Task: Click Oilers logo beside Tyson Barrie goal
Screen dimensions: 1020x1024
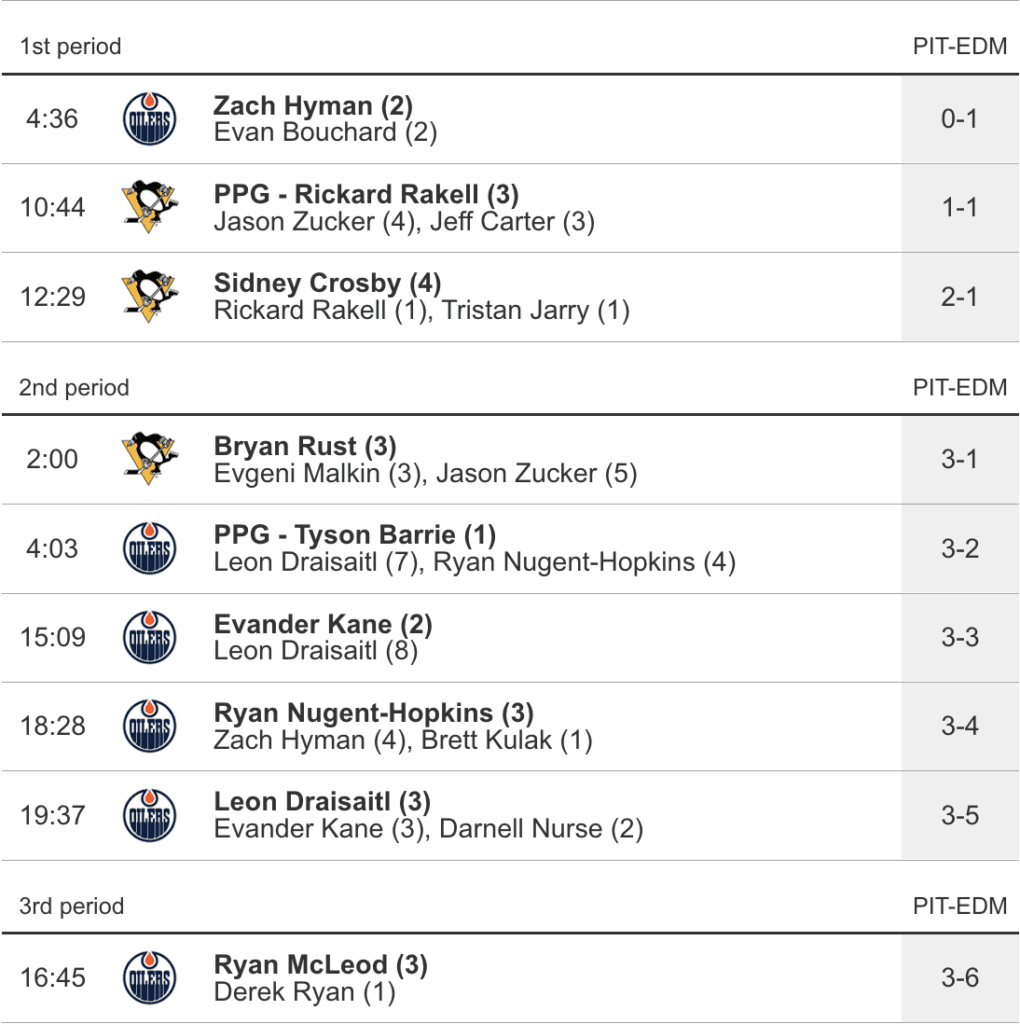Action: coord(149,549)
